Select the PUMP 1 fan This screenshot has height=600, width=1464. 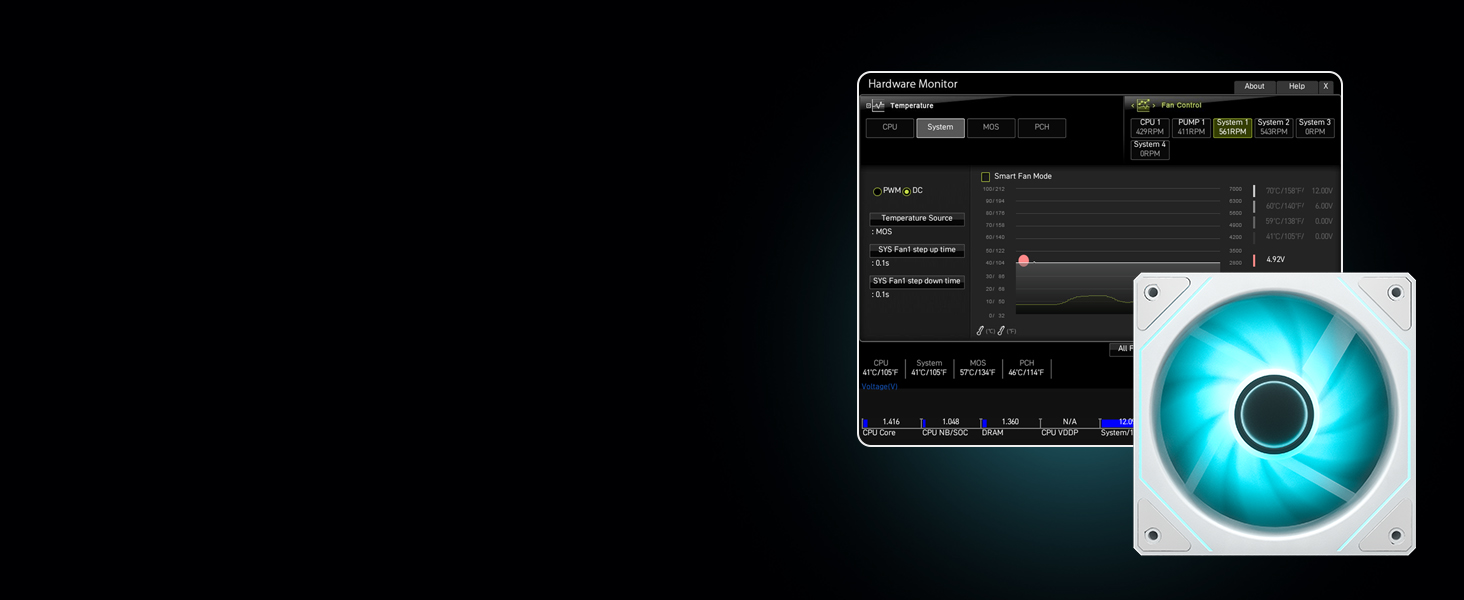(1191, 127)
